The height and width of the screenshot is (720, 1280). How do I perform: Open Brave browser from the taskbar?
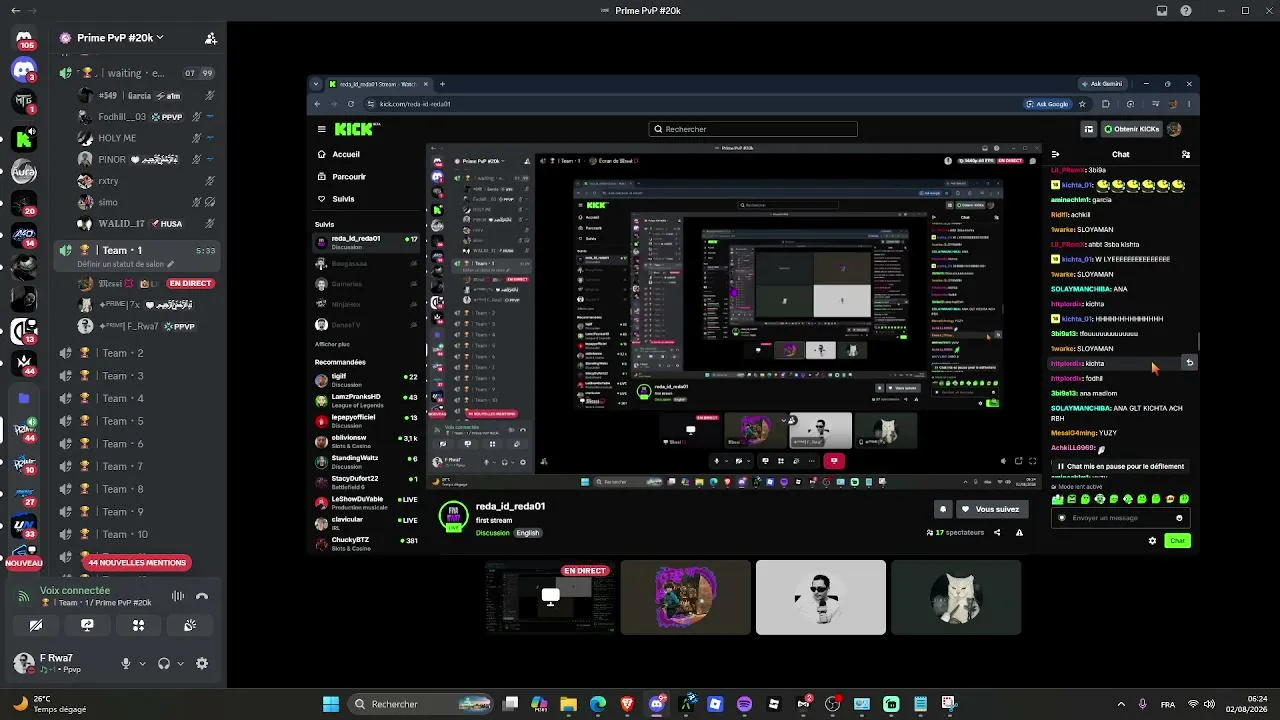[627, 704]
